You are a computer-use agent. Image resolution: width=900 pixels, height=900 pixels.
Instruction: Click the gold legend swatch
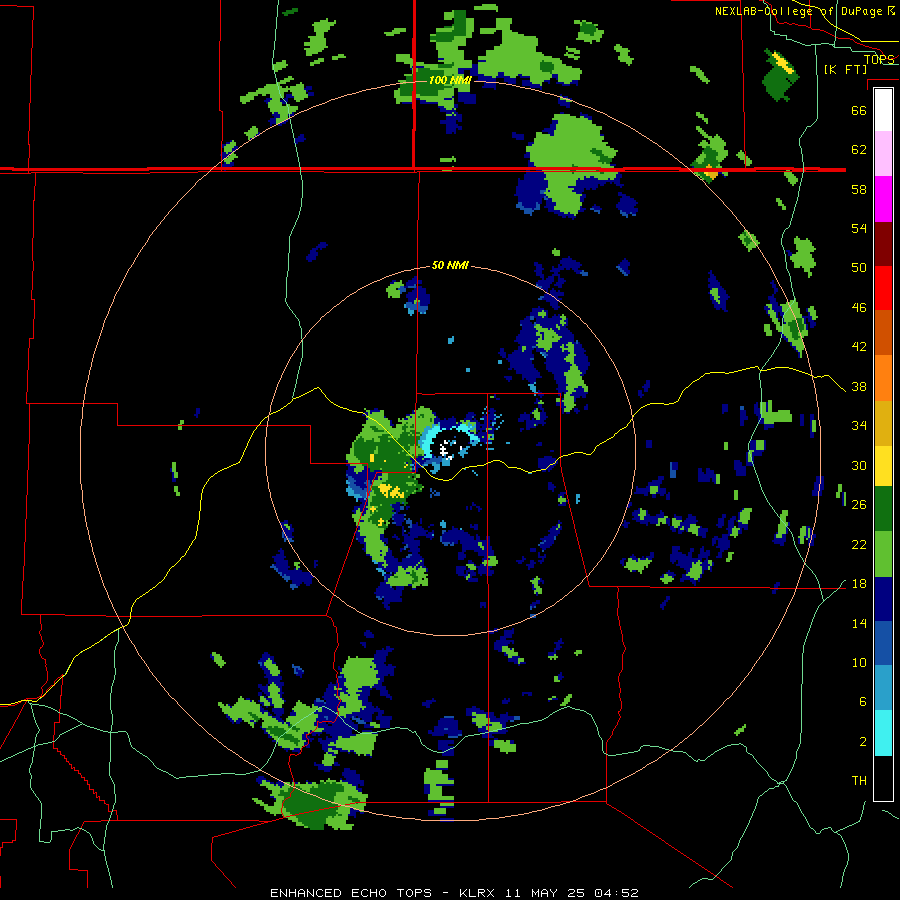[x=883, y=423]
